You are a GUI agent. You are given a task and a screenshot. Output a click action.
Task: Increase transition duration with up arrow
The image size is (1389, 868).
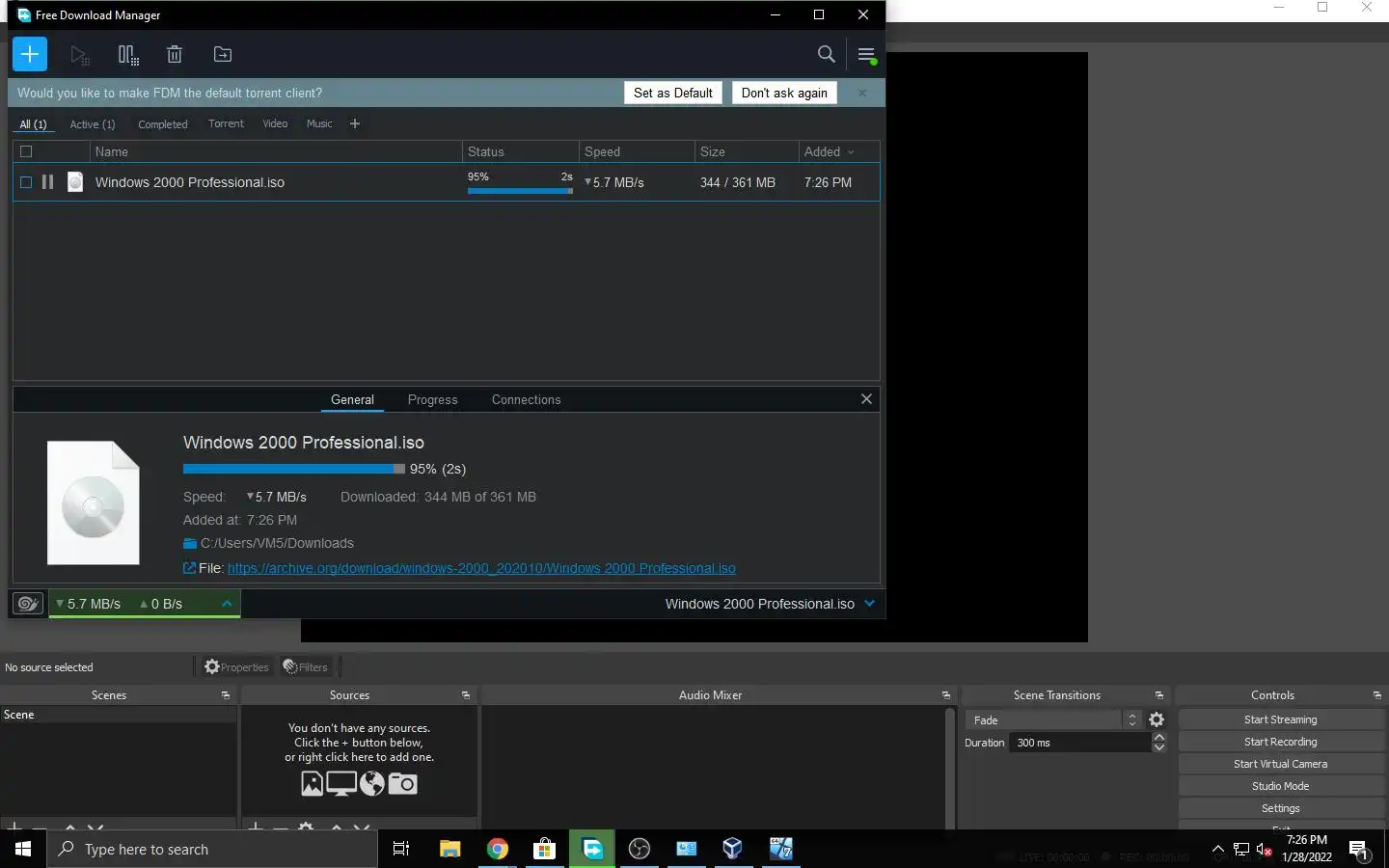pos(1159,737)
